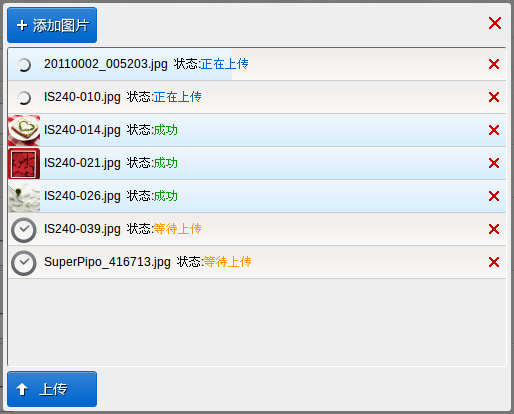Delete IS240-014.jpg using its red X
Viewport: 514px width, 414px height.
pos(494,130)
